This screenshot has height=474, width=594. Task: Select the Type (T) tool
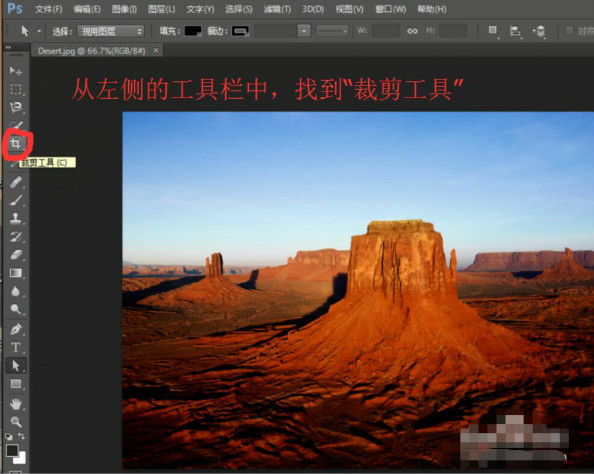[16, 347]
